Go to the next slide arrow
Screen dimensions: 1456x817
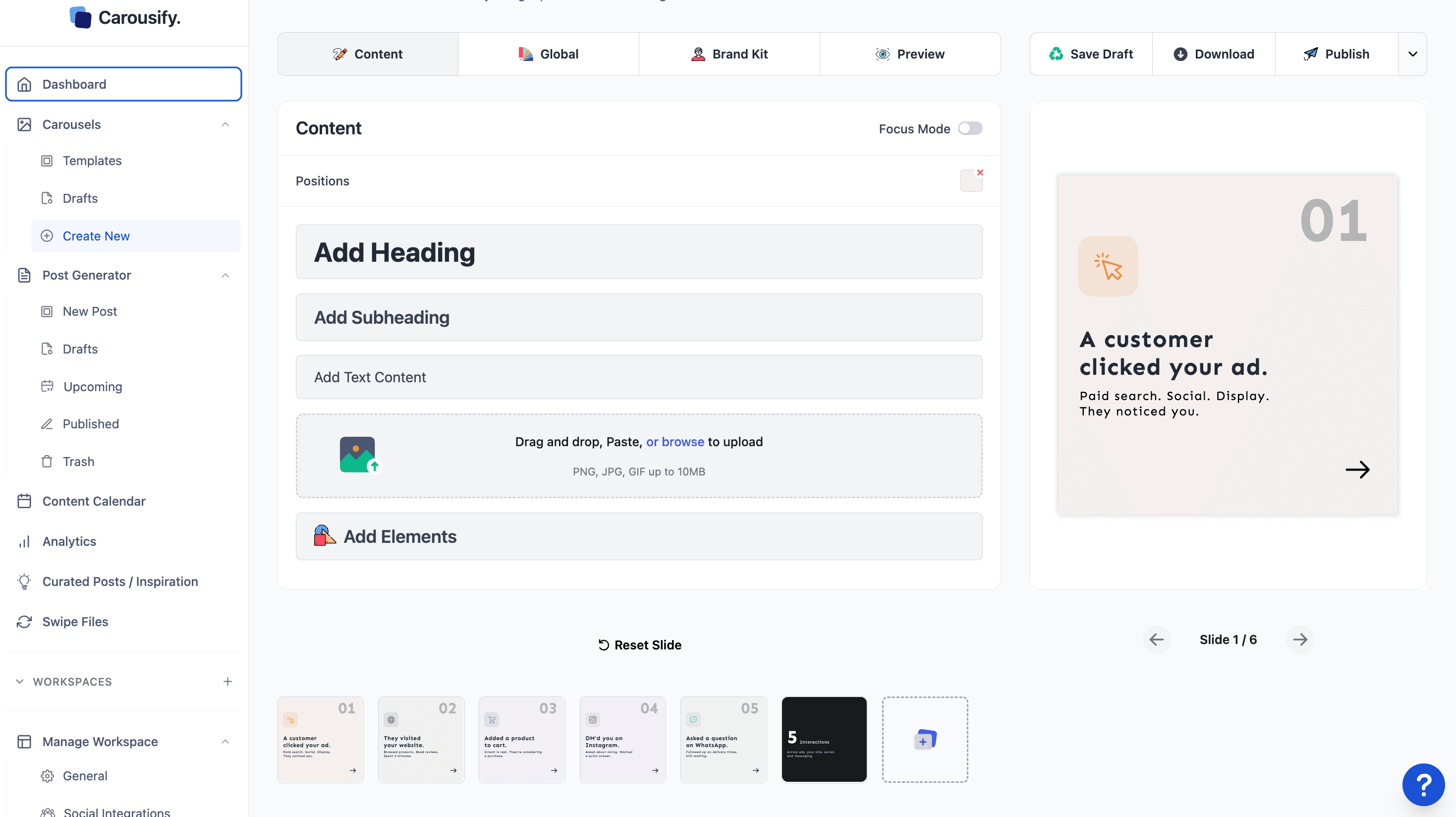1300,640
